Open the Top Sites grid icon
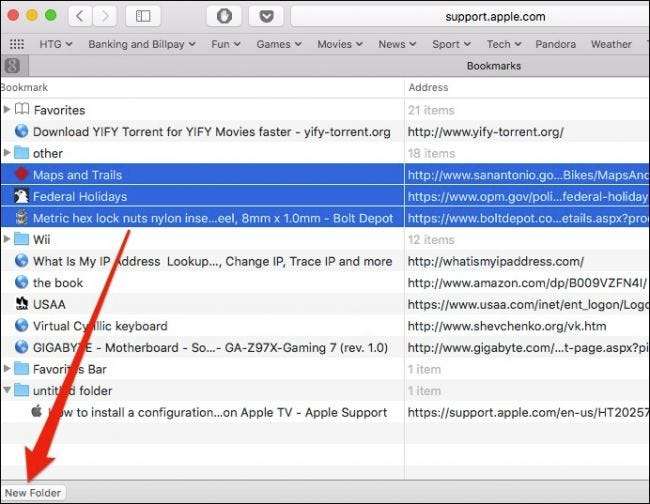 click(x=17, y=44)
